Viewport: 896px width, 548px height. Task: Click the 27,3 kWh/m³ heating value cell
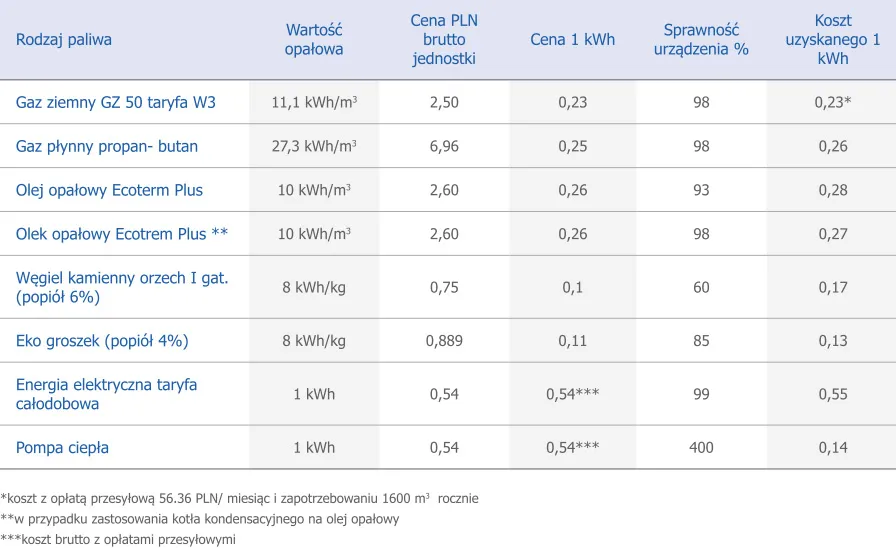click(314, 147)
